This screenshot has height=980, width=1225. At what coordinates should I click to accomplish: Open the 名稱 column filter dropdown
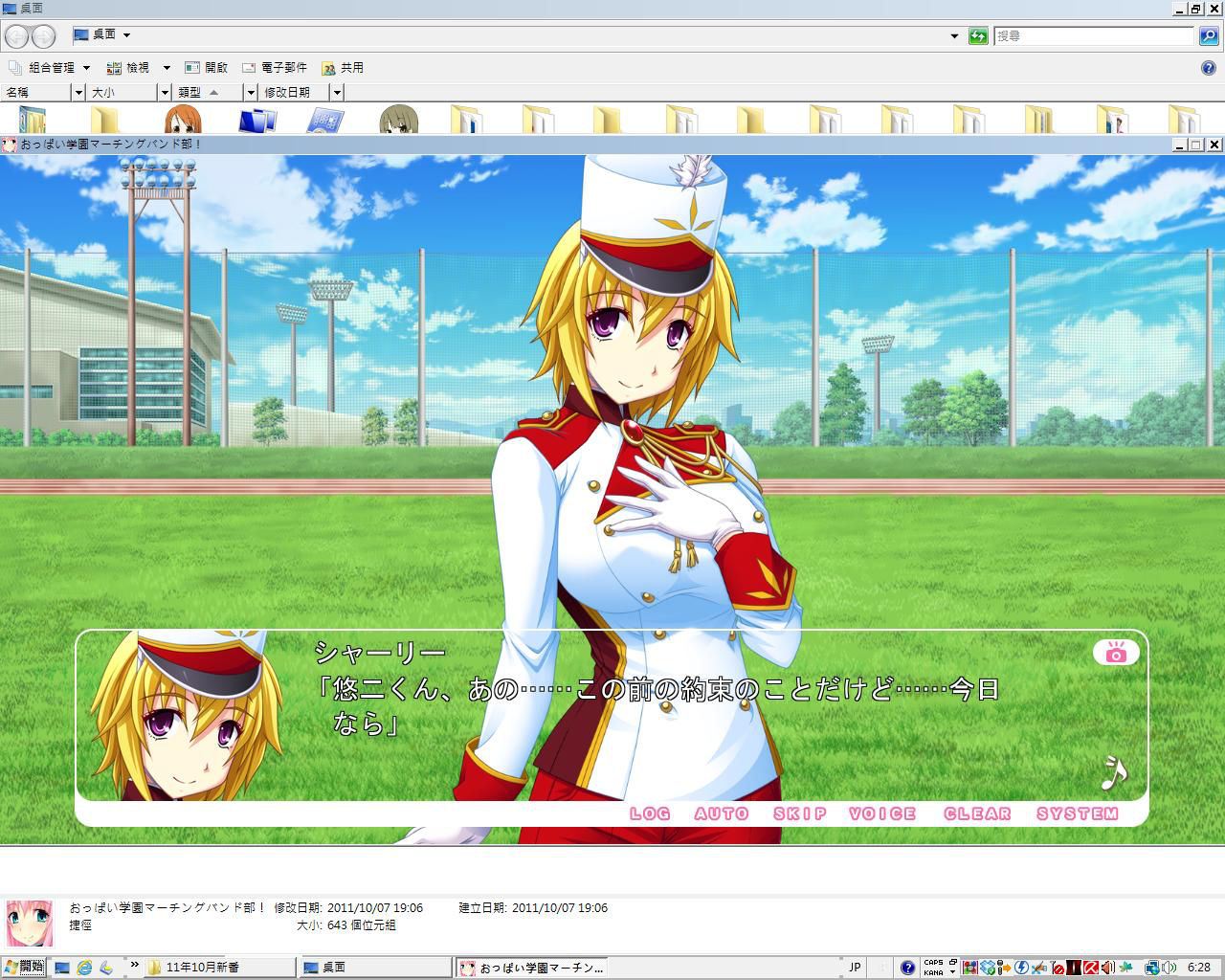[x=78, y=93]
